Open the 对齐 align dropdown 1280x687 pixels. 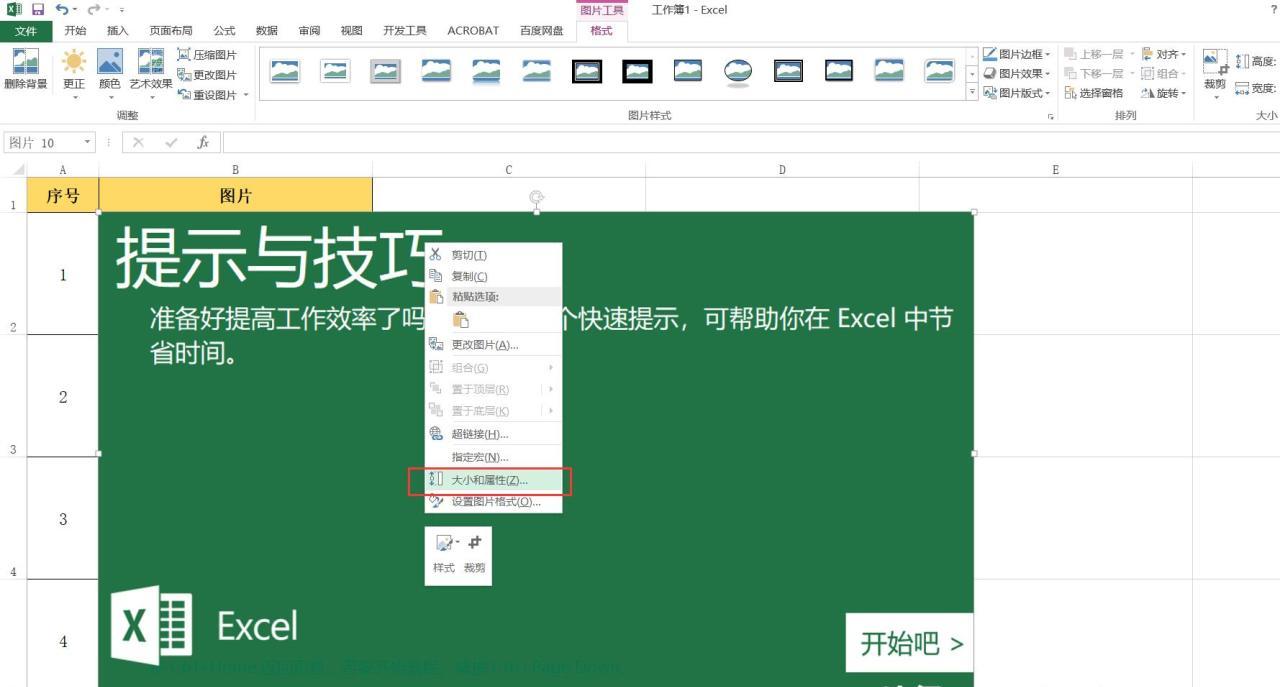tap(1164, 54)
